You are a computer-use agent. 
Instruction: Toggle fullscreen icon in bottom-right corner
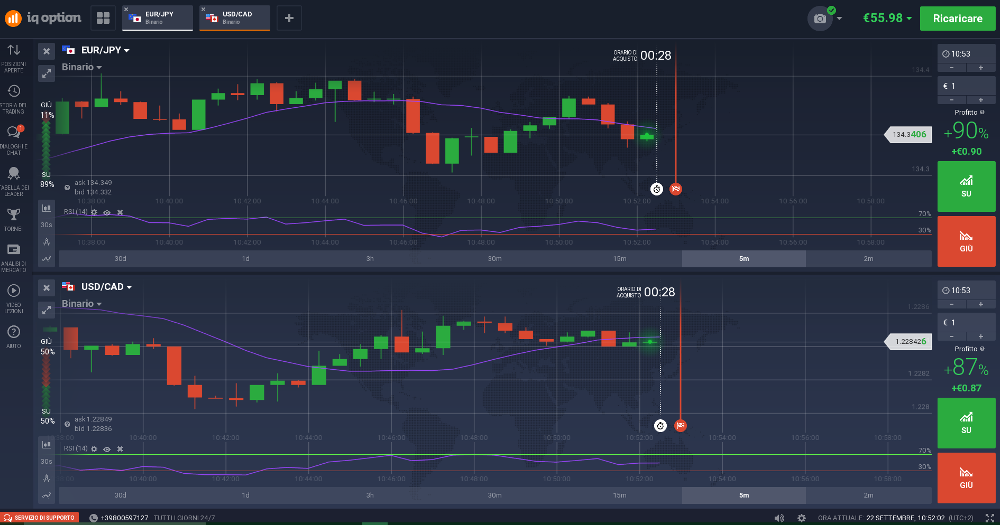point(990,518)
